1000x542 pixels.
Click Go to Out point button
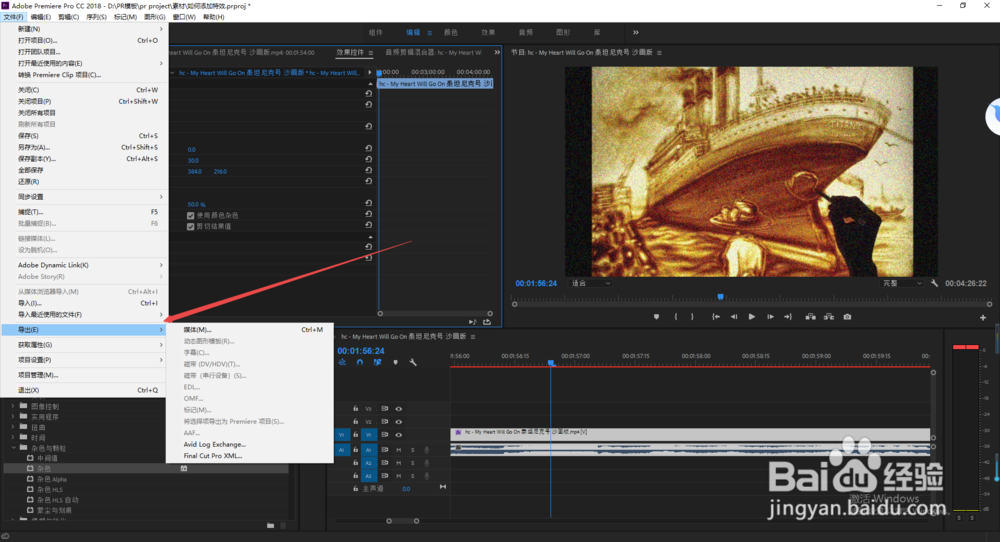788,317
